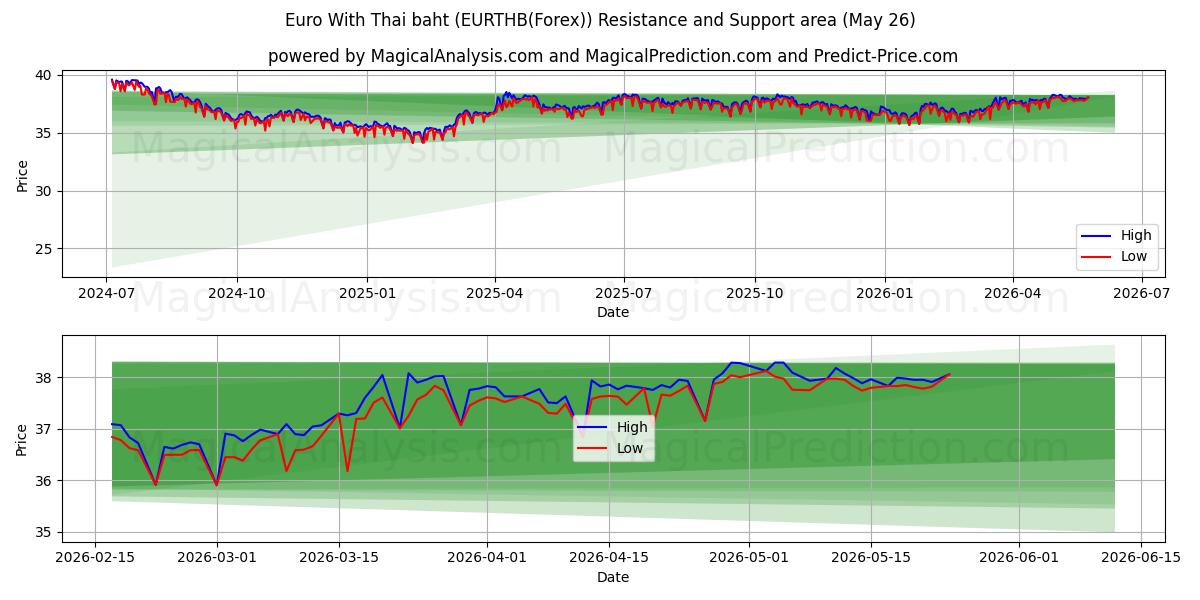Click the '2026-03-15' date tick label
1200x600 pixels.
coord(341,559)
